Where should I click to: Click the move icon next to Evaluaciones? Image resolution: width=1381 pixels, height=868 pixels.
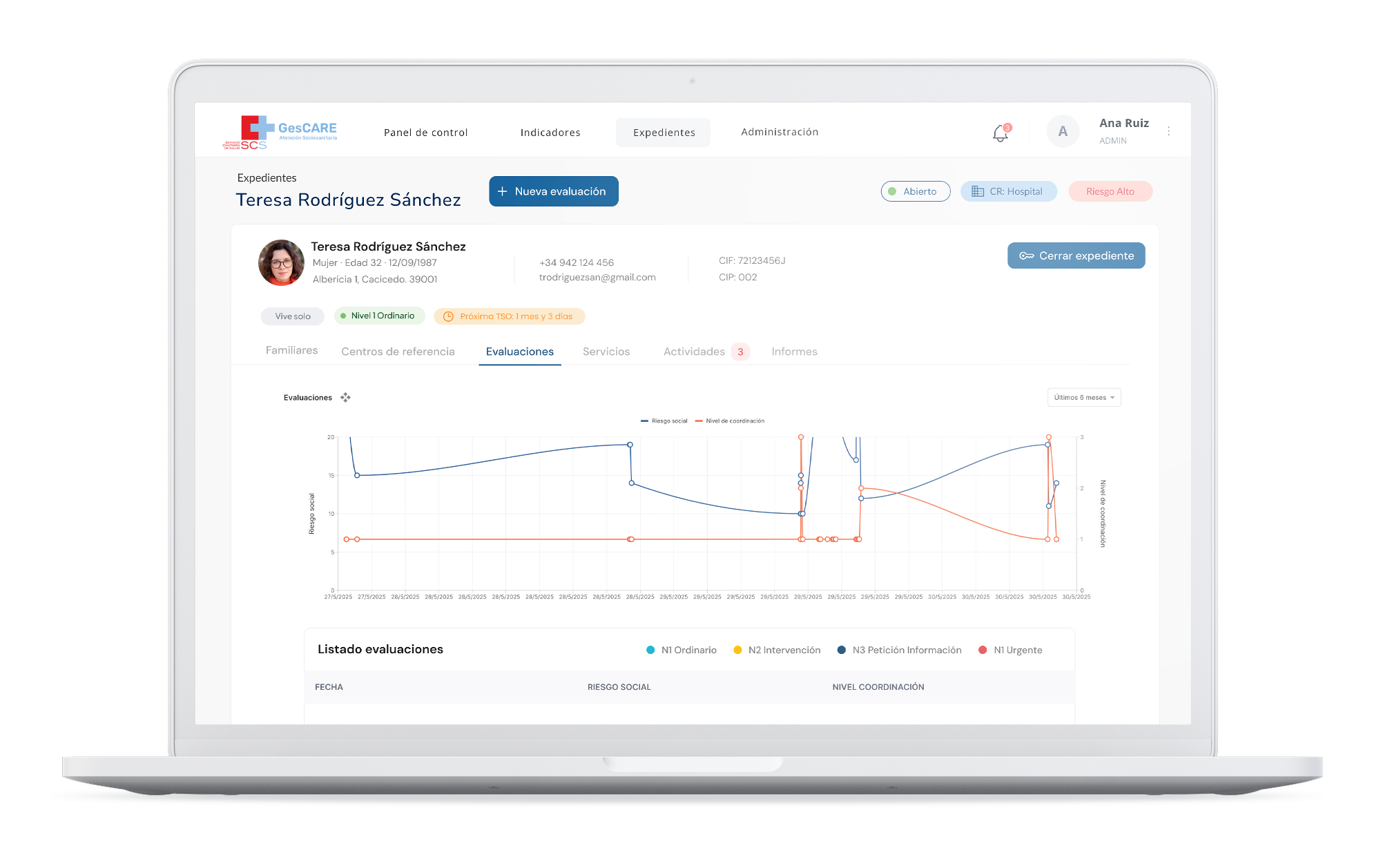tap(345, 398)
